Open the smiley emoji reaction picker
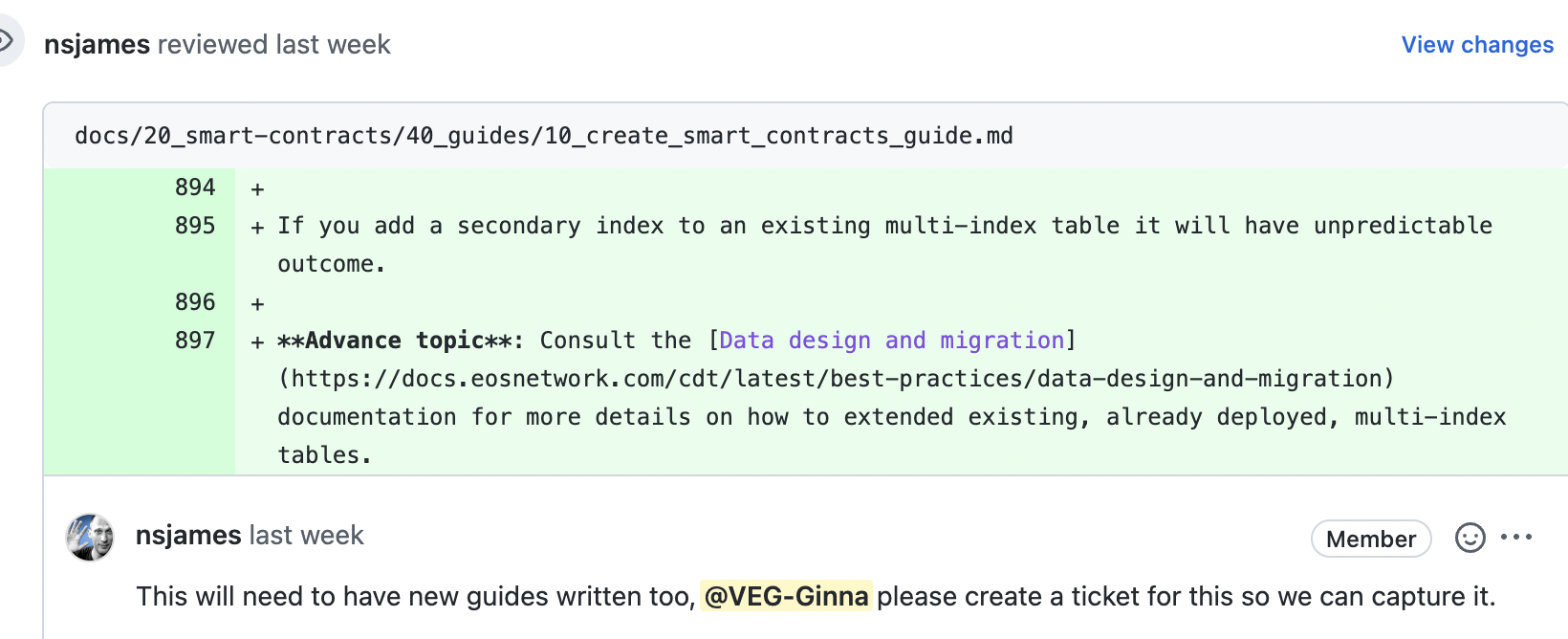Screen dimensions: 1568x639 (x=1470, y=539)
